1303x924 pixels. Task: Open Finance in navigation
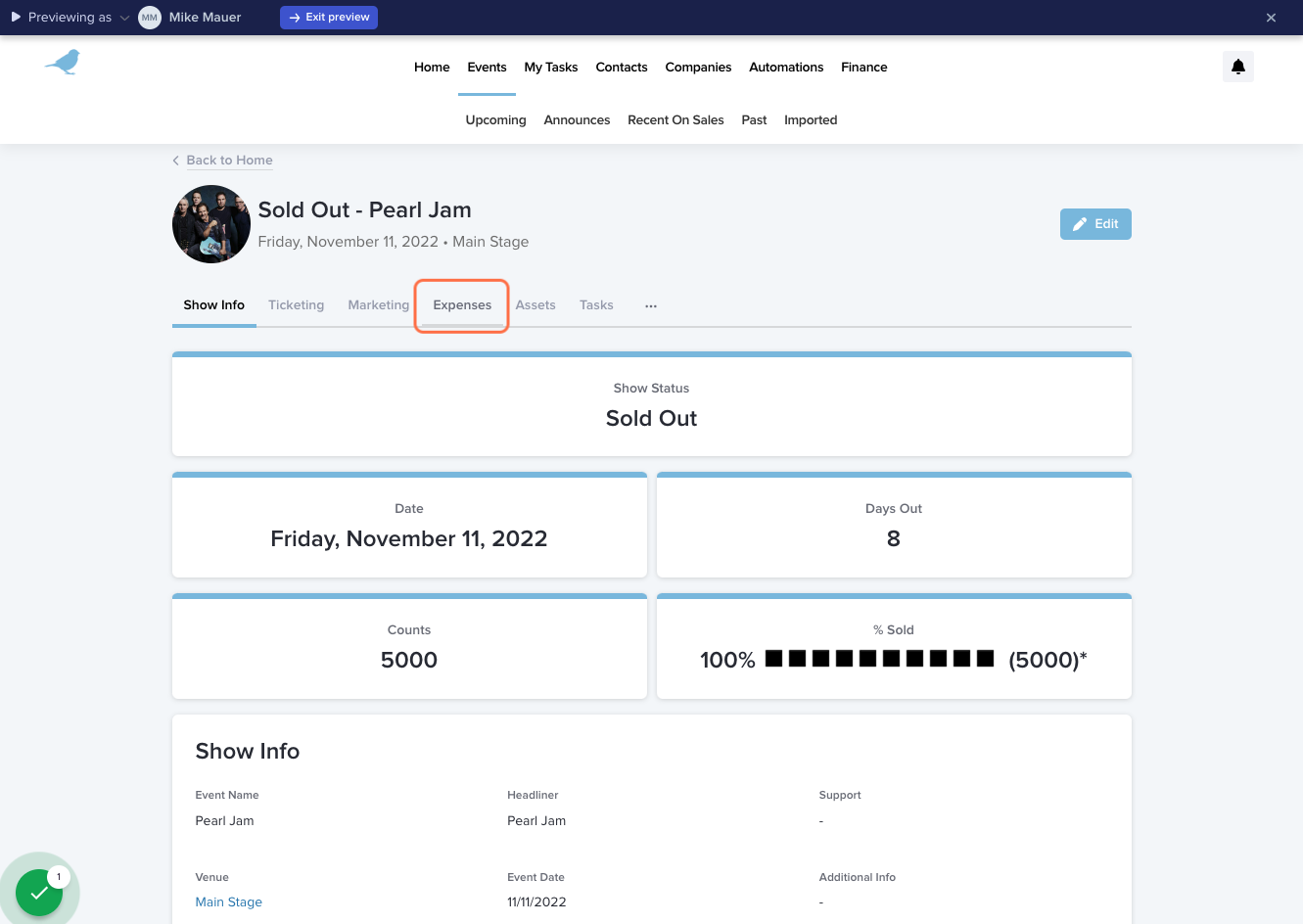[x=864, y=68]
